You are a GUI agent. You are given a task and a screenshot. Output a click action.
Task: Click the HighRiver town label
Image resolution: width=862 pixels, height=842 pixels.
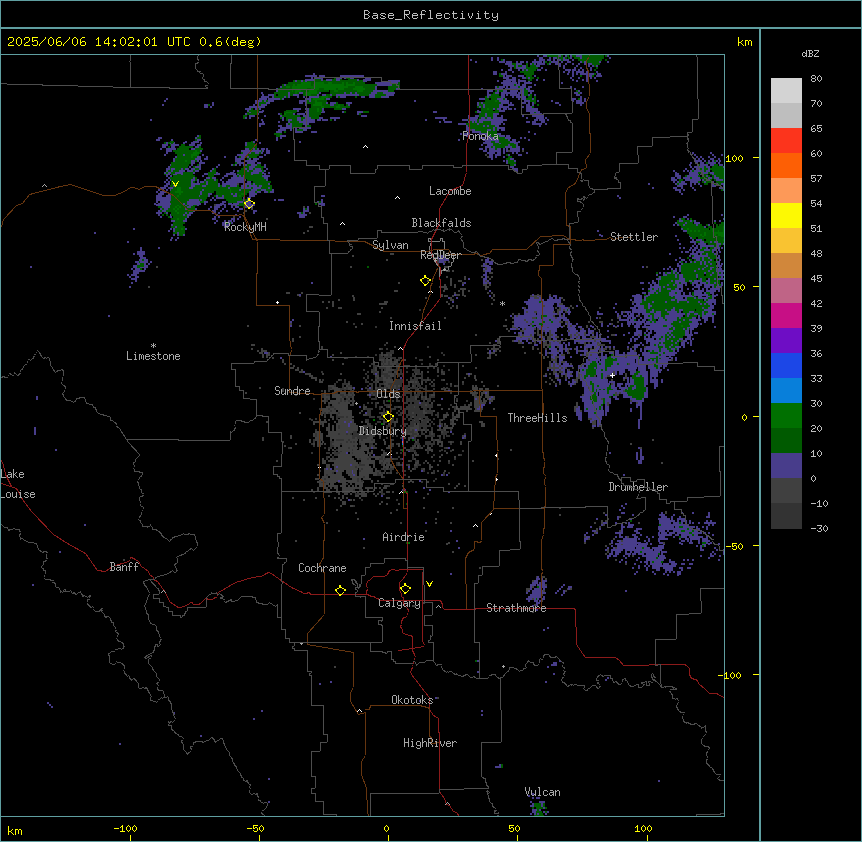tap(430, 743)
